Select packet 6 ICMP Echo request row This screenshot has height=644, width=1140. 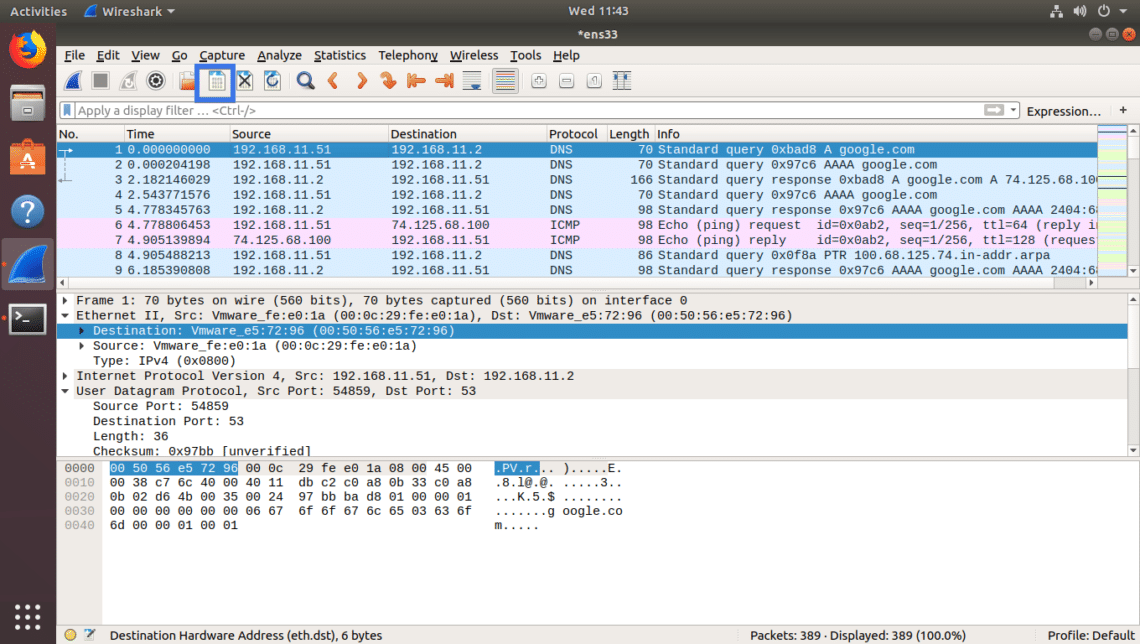click(577, 225)
